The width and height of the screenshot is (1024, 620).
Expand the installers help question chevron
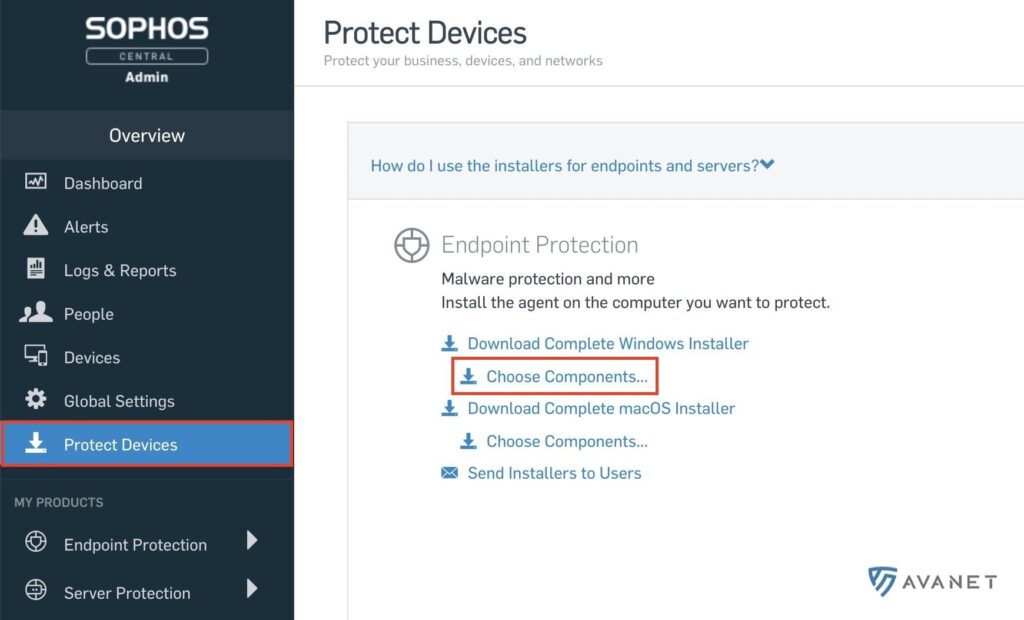767,165
